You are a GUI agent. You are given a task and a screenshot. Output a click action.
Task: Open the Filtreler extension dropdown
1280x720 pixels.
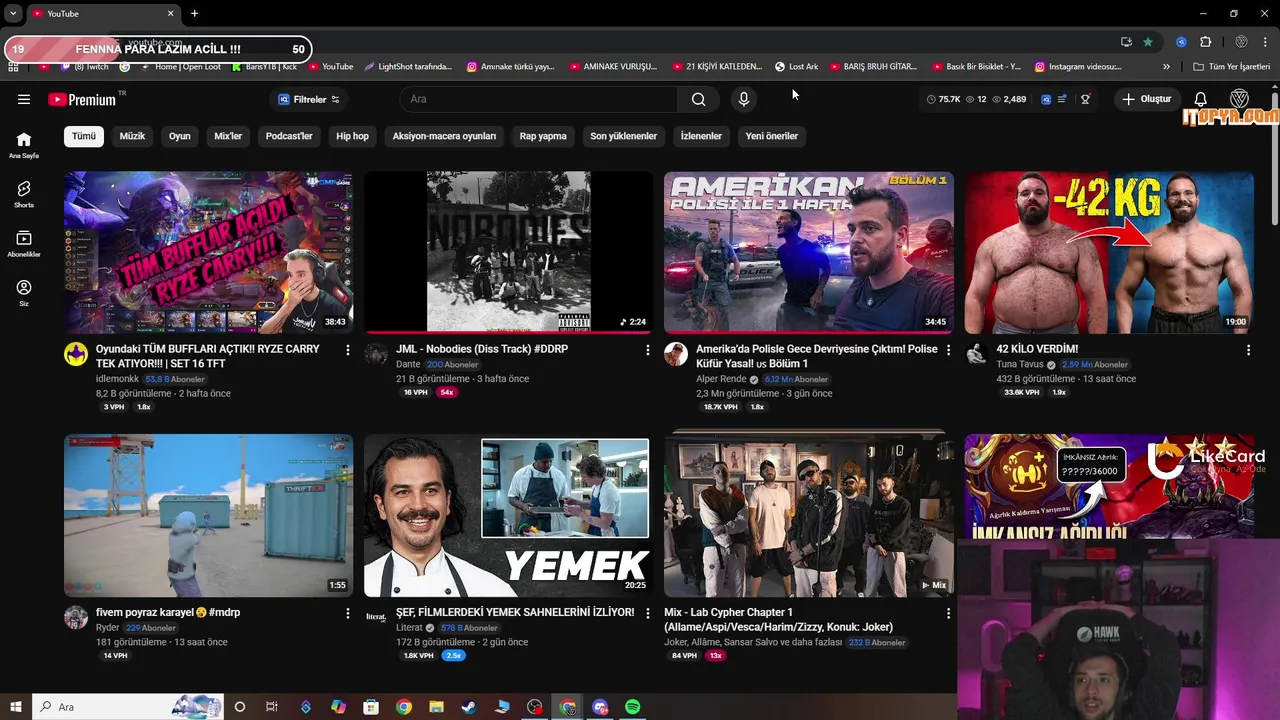click(309, 99)
